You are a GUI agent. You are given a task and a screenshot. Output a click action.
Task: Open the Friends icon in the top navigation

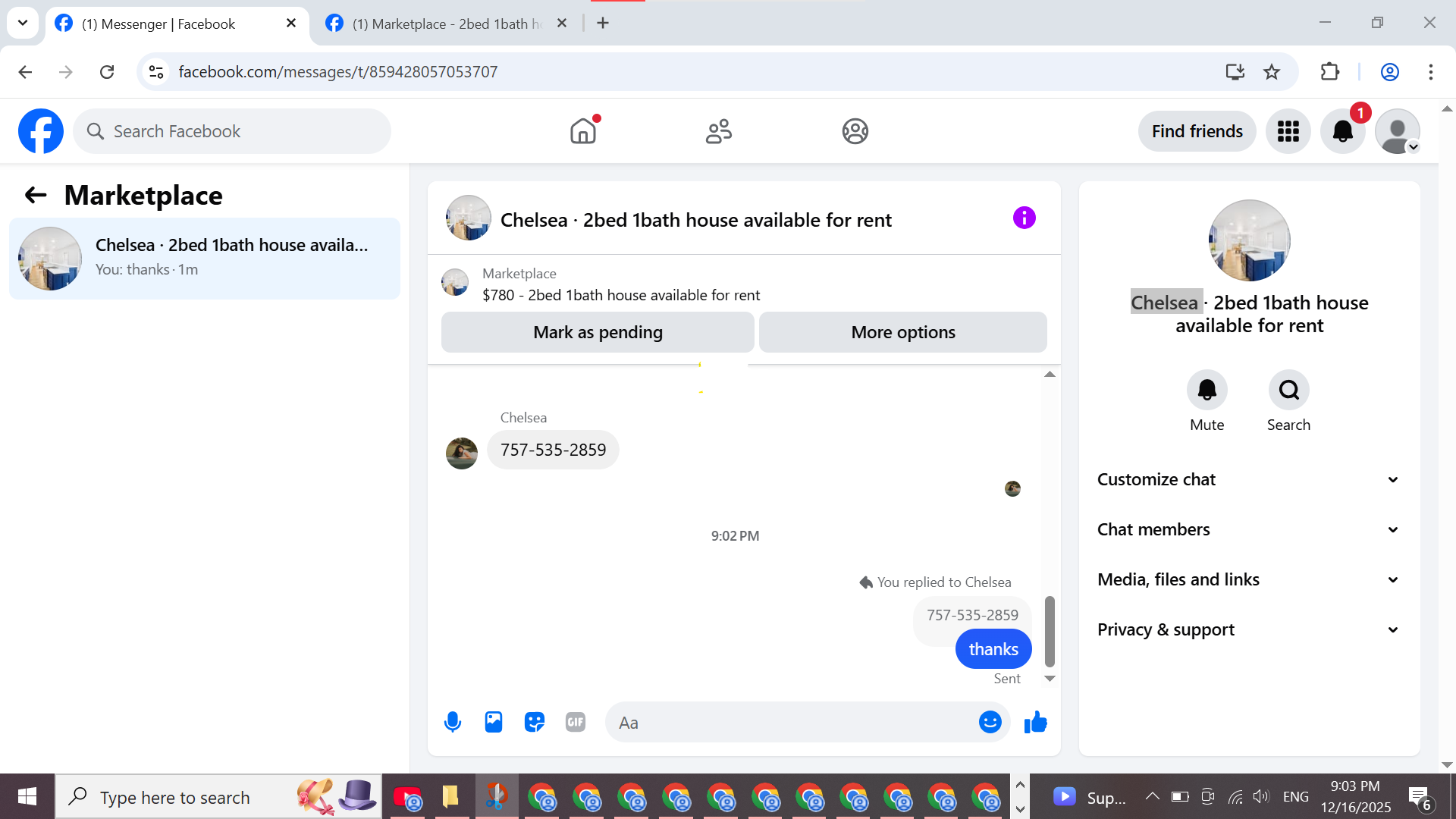719,131
